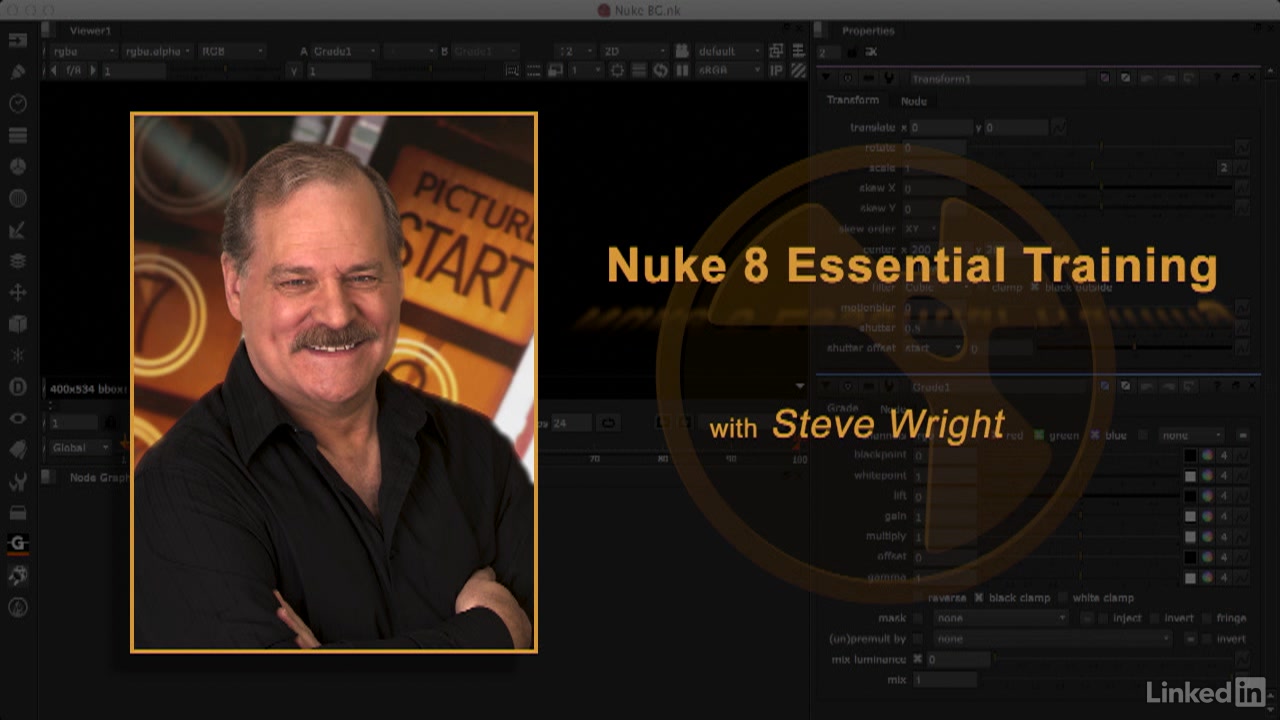Click the camera lock icon beside default

click(x=682, y=51)
